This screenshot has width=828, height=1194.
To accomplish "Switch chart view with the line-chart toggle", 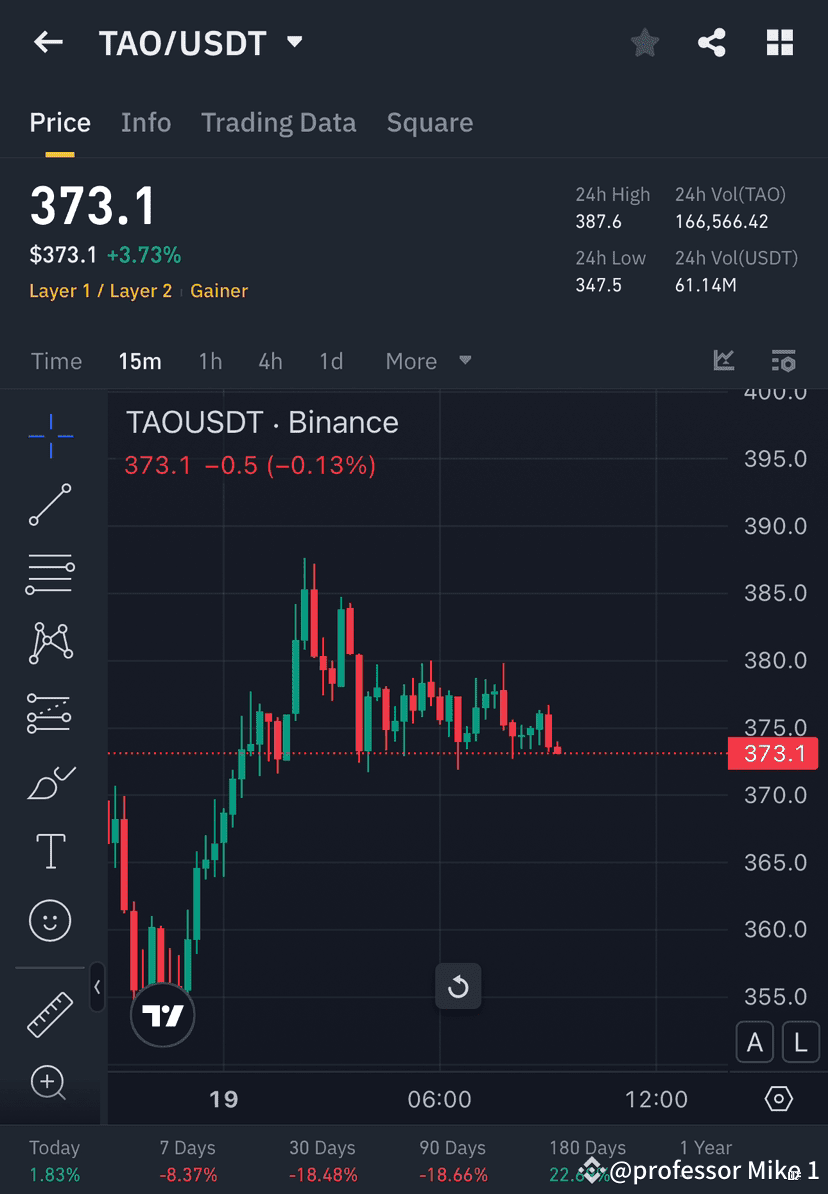I will (723, 361).
